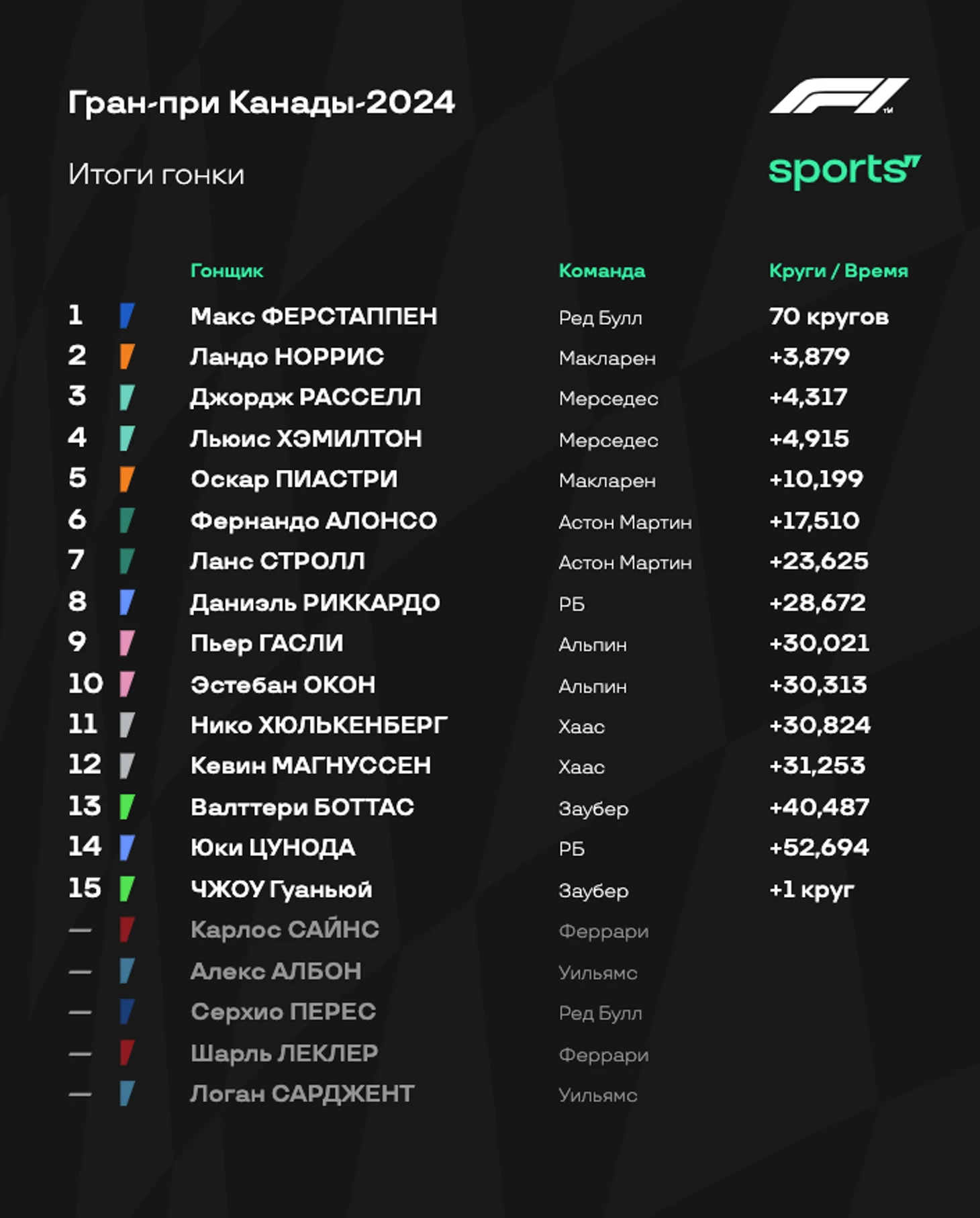The height and width of the screenshot is (1218, 980).
Task: Click teal Mercedes flag beside Расселл
Action: click(127, 397)
